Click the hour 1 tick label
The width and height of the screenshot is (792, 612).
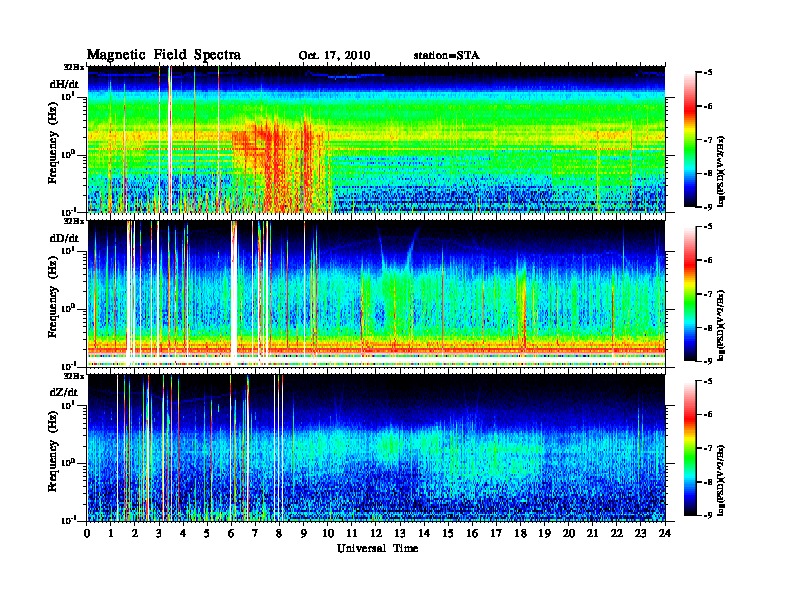[111, 534]
